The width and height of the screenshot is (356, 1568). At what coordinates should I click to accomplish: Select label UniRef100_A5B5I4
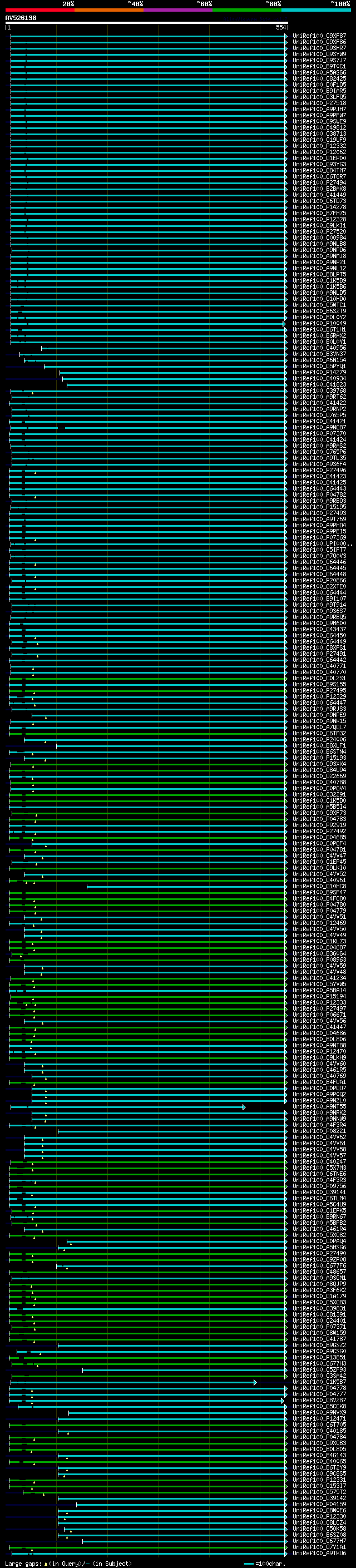319,807
